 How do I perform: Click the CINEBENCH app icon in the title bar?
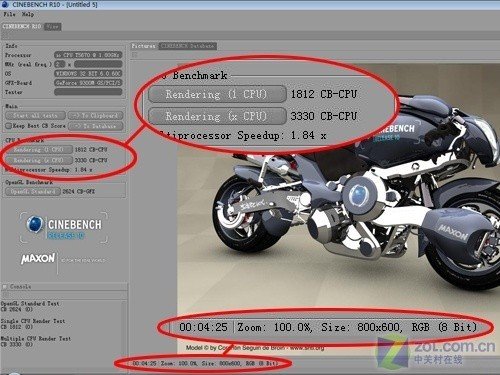coord(5,4)
